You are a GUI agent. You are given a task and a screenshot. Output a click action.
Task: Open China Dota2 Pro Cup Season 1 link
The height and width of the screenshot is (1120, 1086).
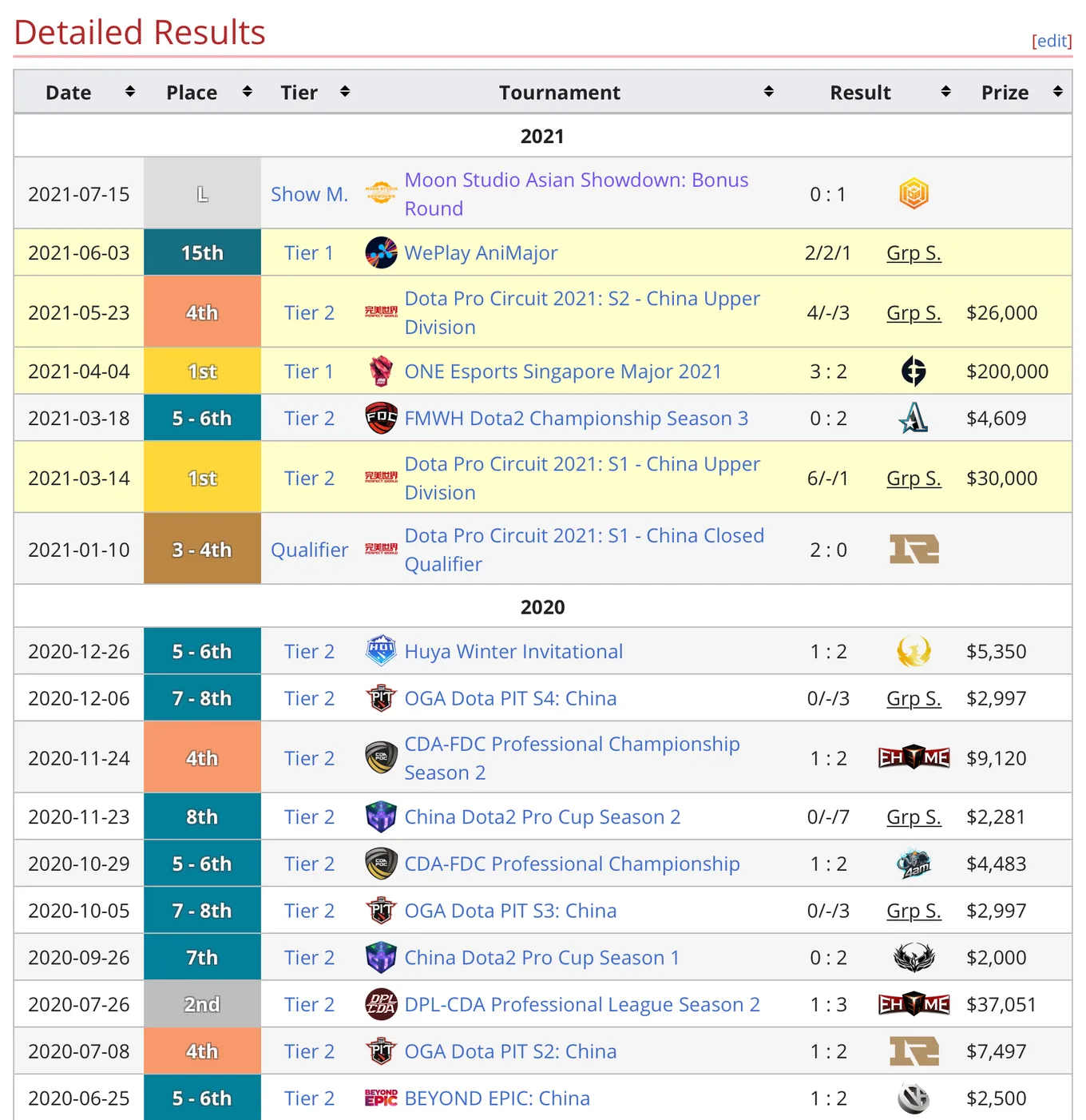(542, 958)
